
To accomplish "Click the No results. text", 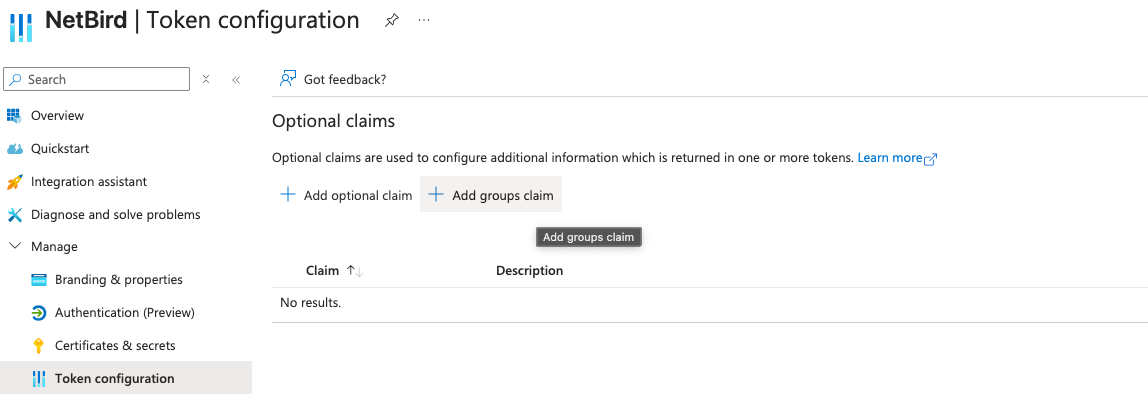I will (310, 302).
